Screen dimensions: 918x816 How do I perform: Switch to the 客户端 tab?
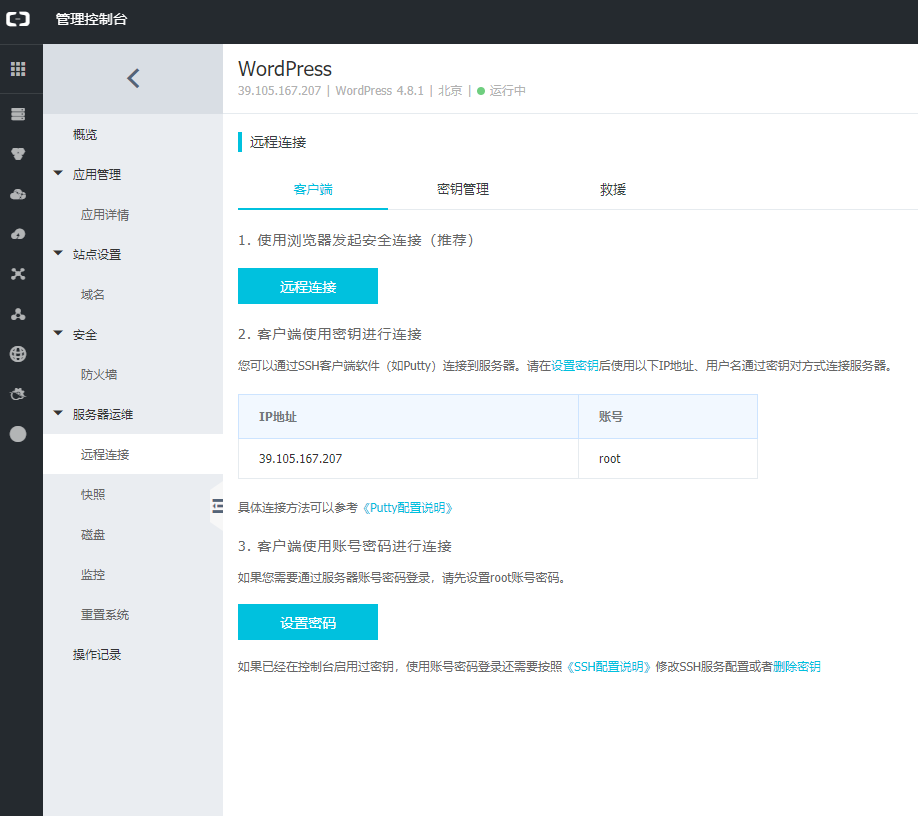point(313,190)
